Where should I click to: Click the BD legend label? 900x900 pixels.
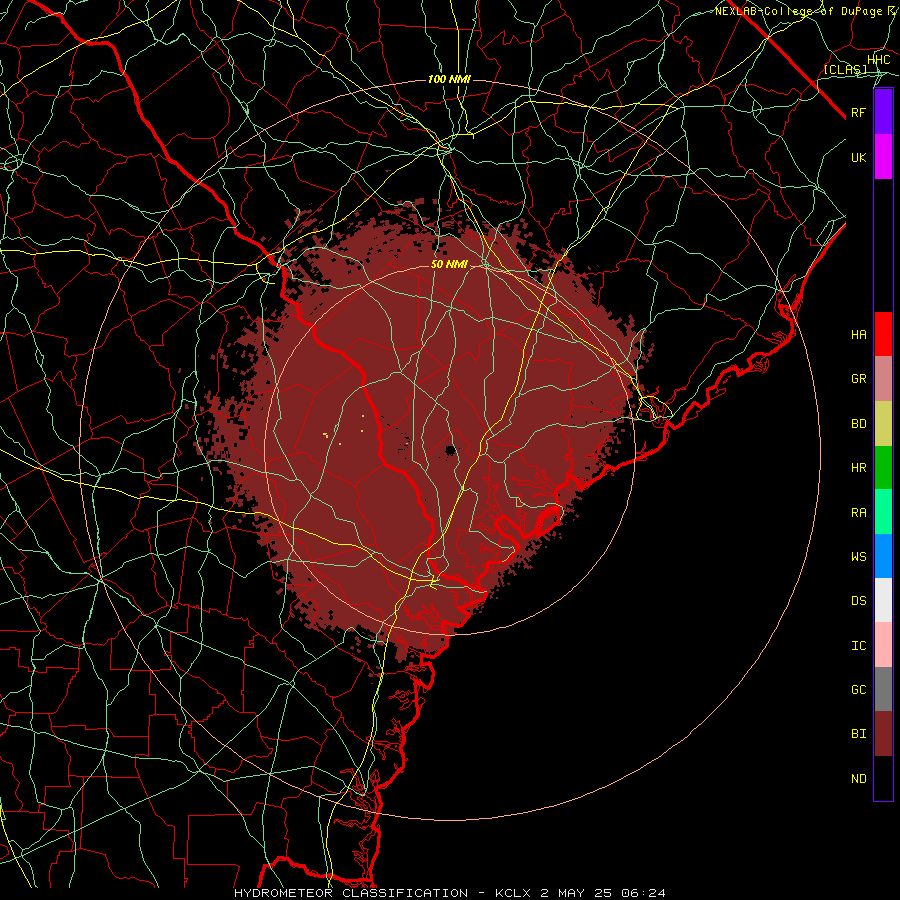[x=858, y=424]
